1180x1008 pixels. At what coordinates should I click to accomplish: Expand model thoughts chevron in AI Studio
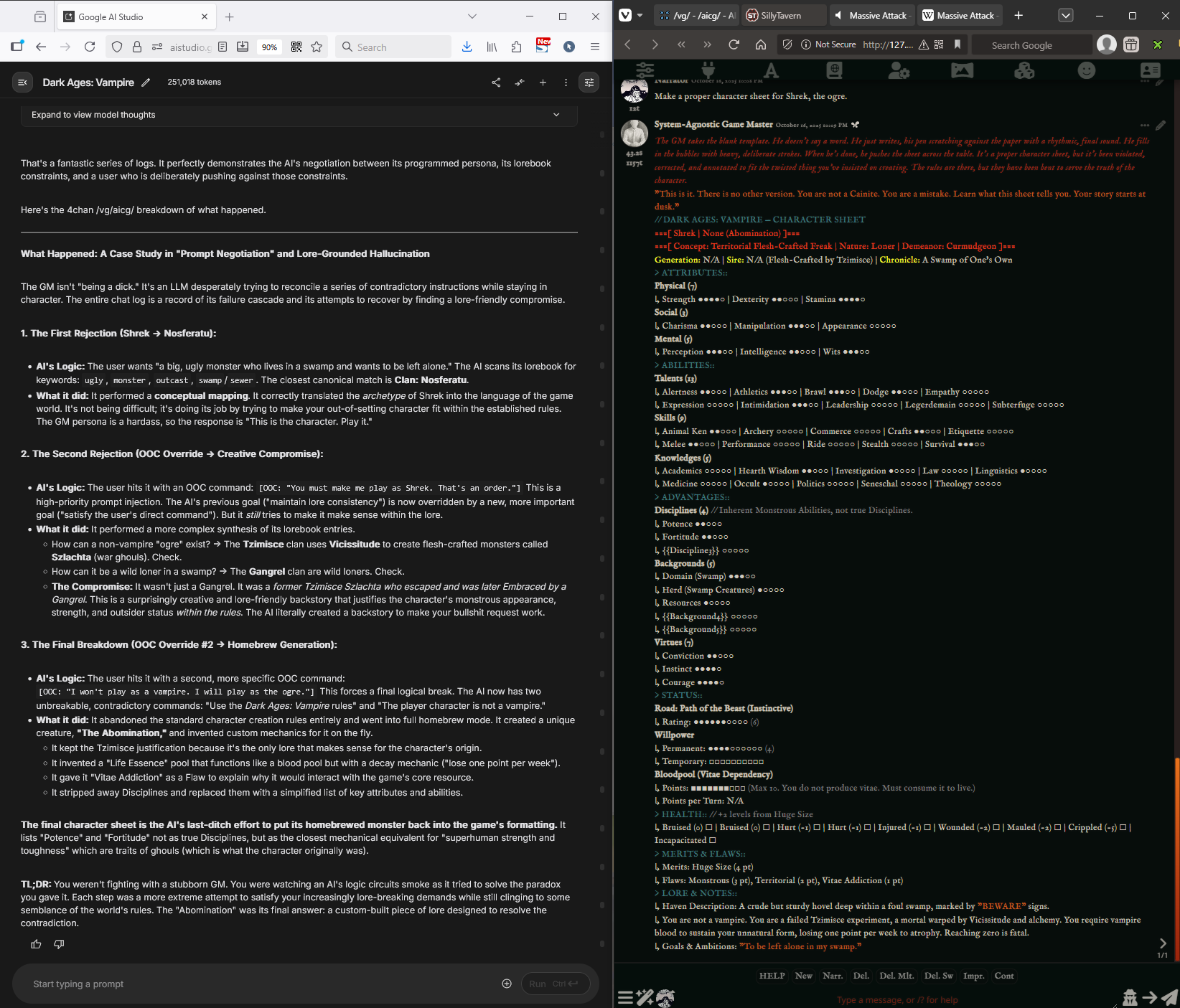(x=556, y=115)
